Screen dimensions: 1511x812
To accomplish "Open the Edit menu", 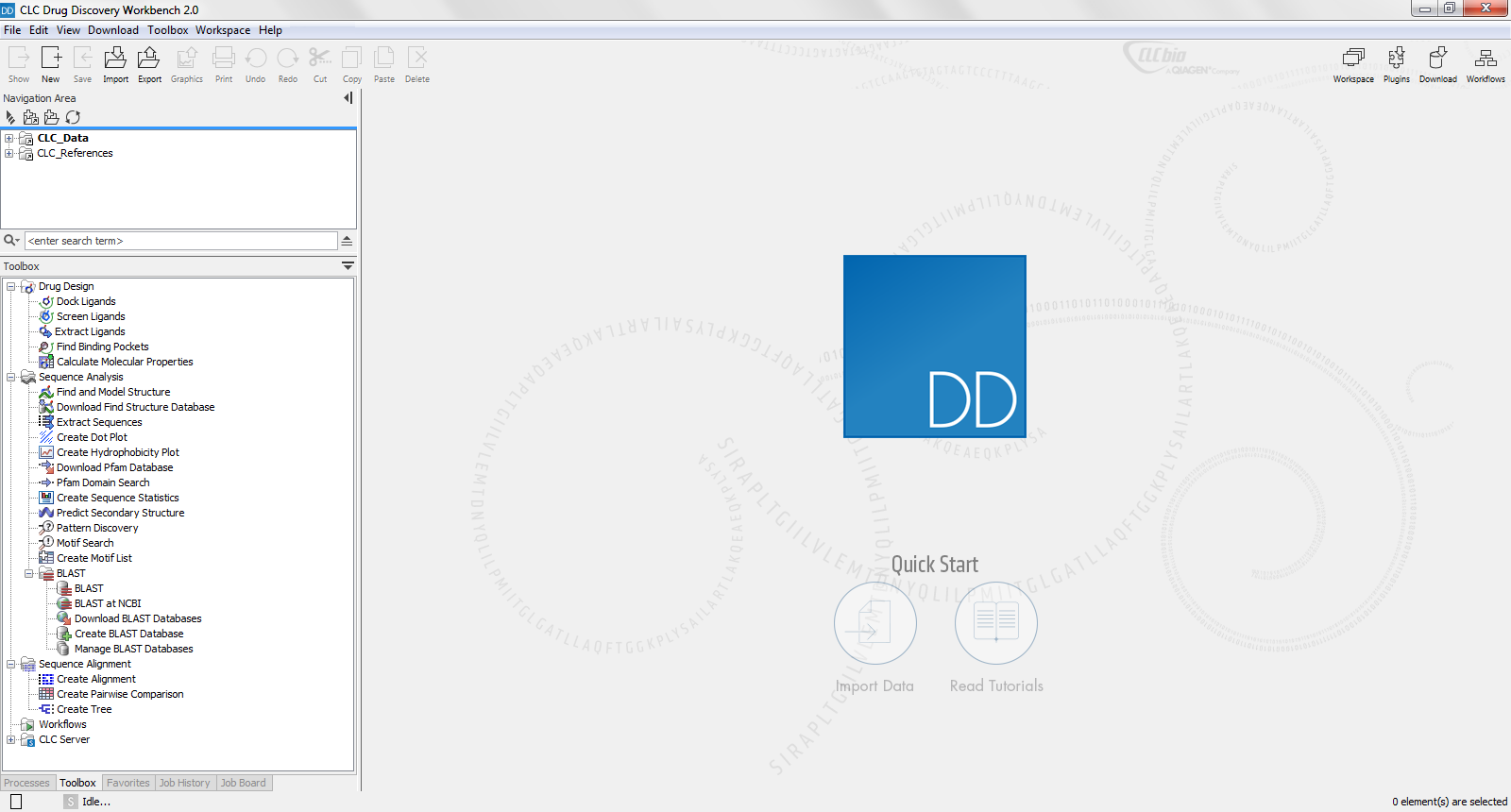I will coord(39,30).
